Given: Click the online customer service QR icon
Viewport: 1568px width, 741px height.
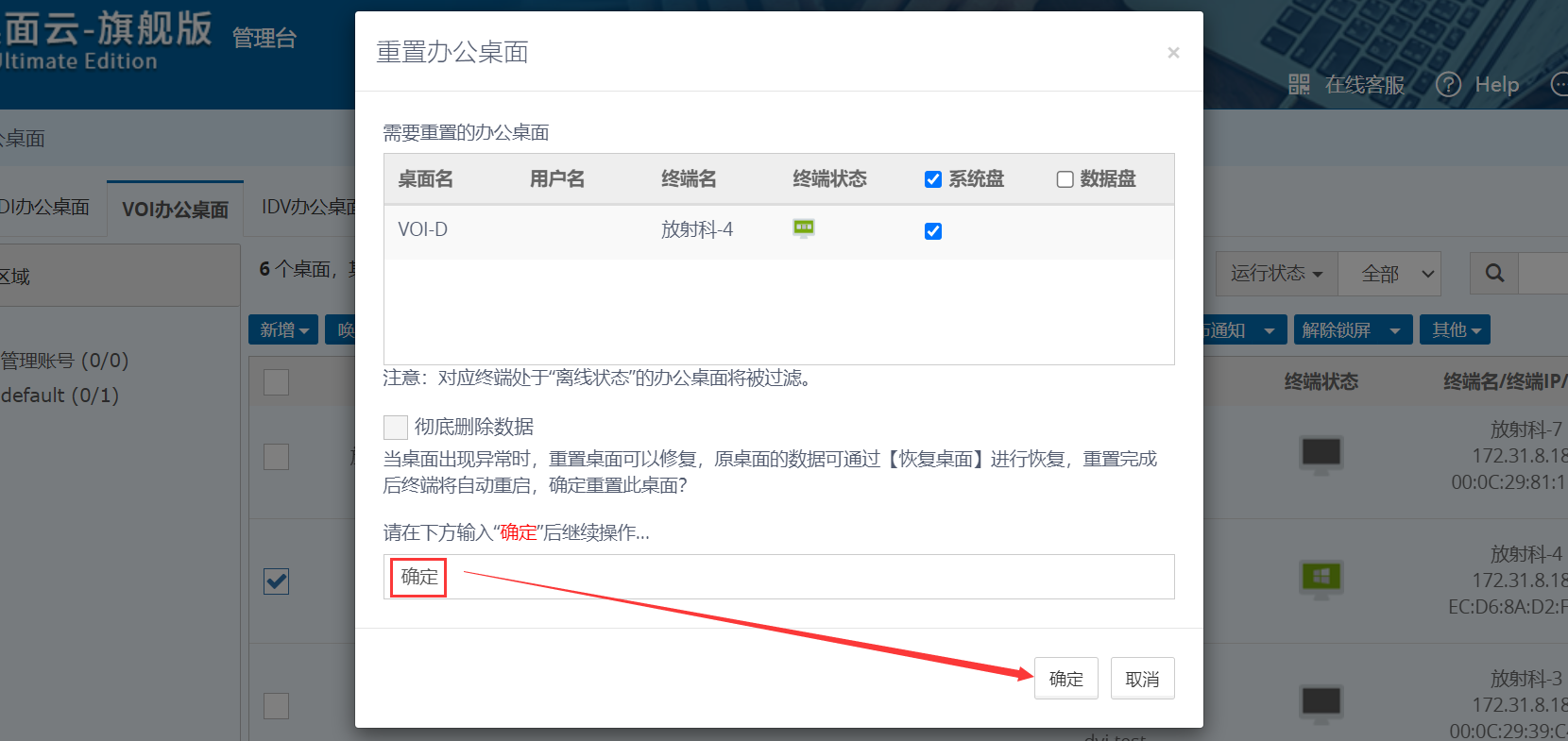Looking at the screenshot, I should tap(1299, 85).
